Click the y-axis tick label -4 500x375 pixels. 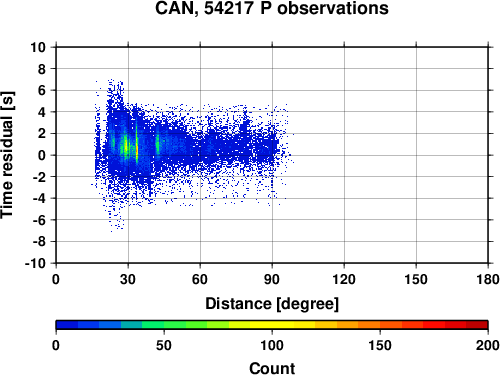39,198
